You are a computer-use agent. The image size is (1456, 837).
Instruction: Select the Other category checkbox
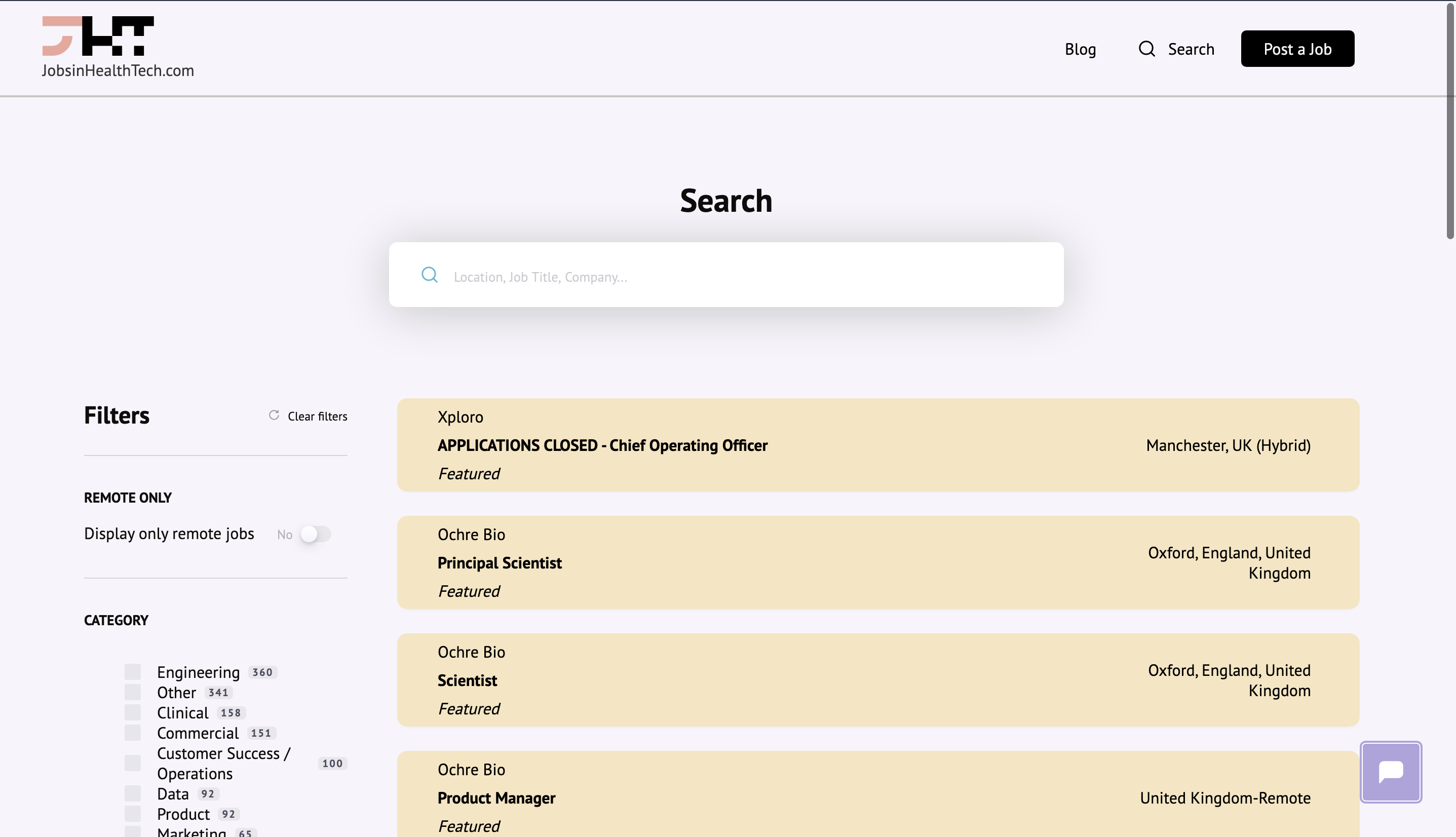(x=133, y=692)
